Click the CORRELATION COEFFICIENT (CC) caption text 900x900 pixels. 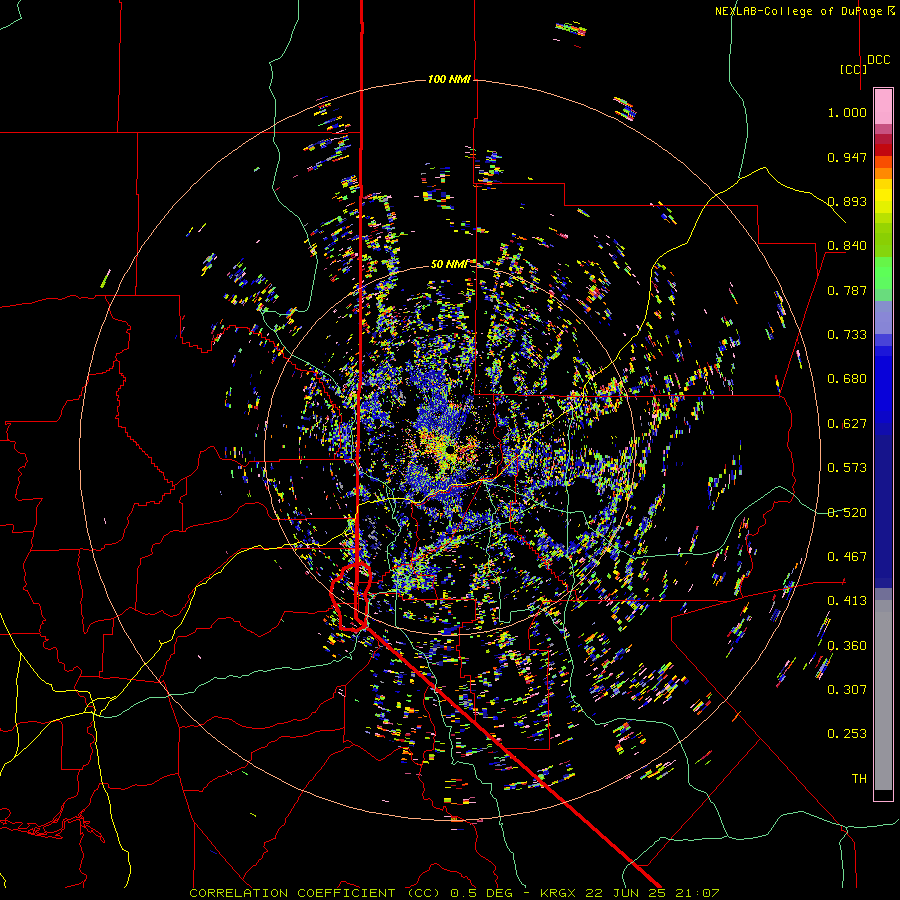(315, 893)
